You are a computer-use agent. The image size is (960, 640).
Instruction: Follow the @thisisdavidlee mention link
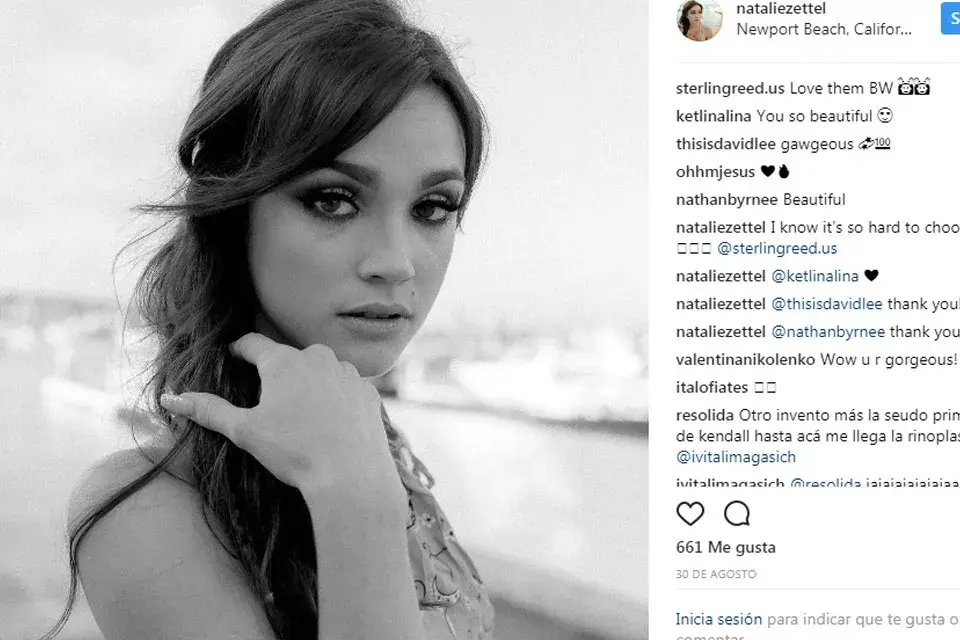point(827,304)
